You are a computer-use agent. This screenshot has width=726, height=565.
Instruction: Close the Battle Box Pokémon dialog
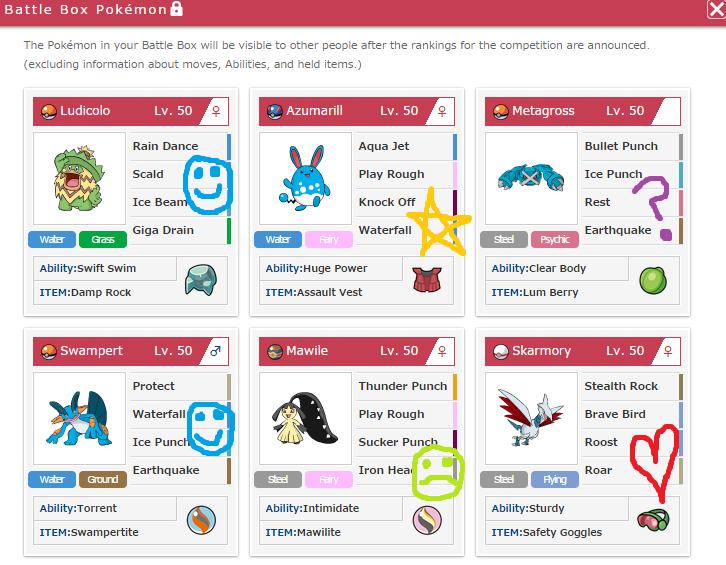pos(716,10)
